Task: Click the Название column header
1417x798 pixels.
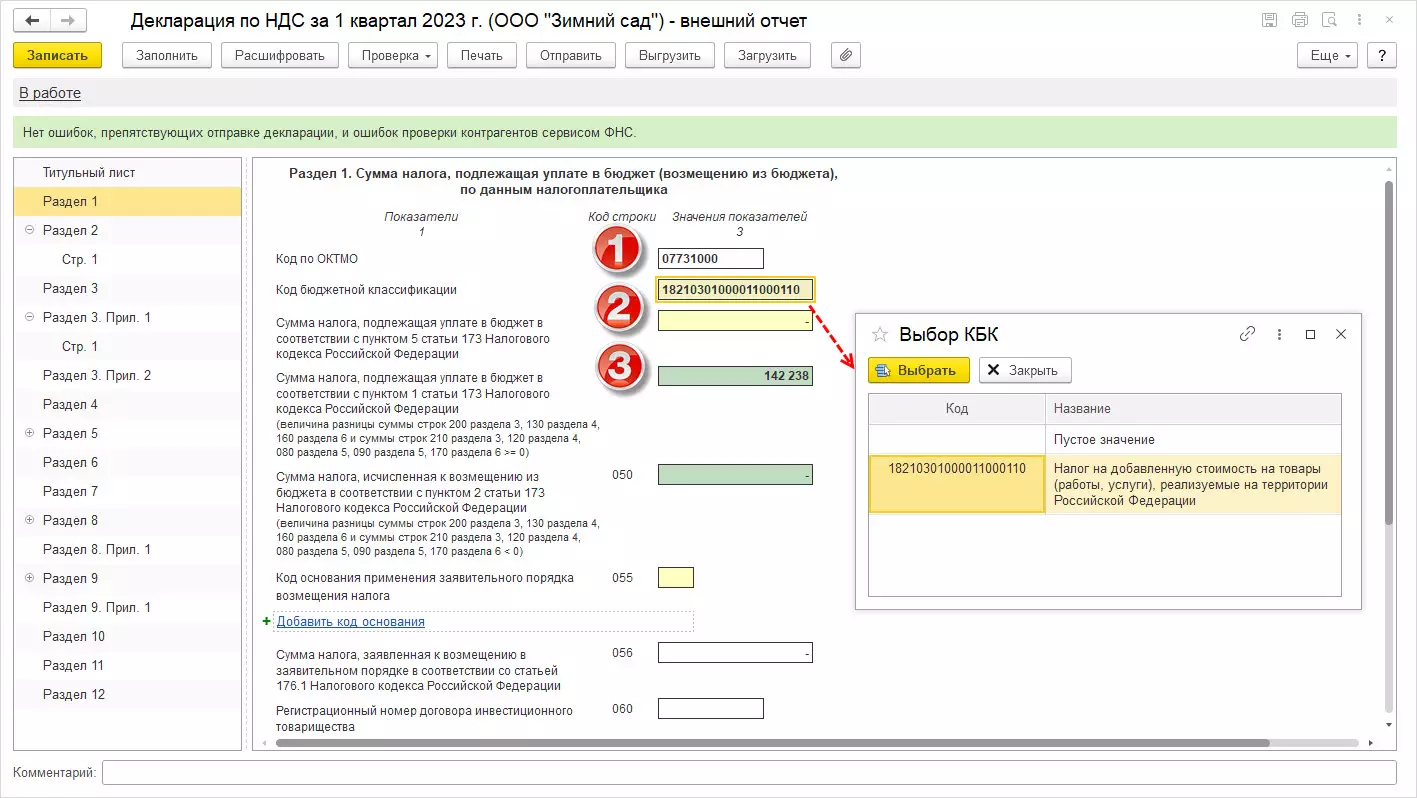Action: click(1193, 409)
